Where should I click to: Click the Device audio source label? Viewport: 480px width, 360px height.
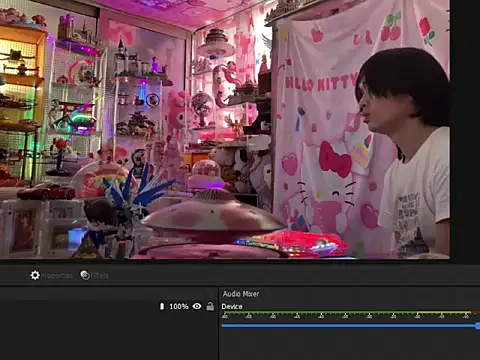232,307
